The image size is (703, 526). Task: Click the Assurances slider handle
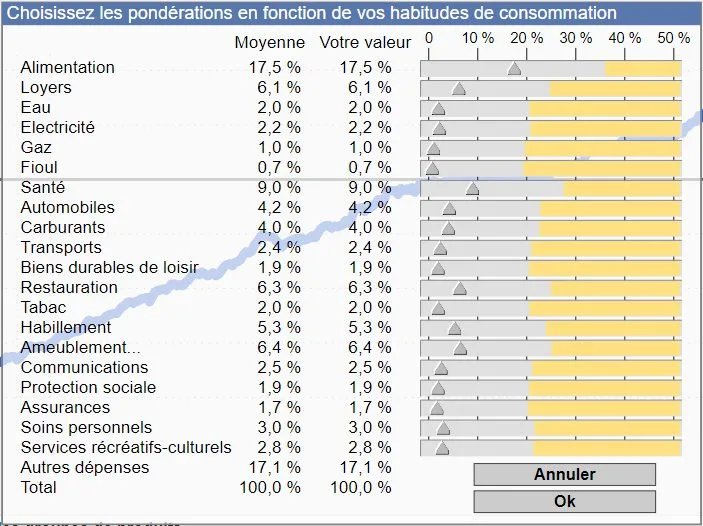pos(437,409)
